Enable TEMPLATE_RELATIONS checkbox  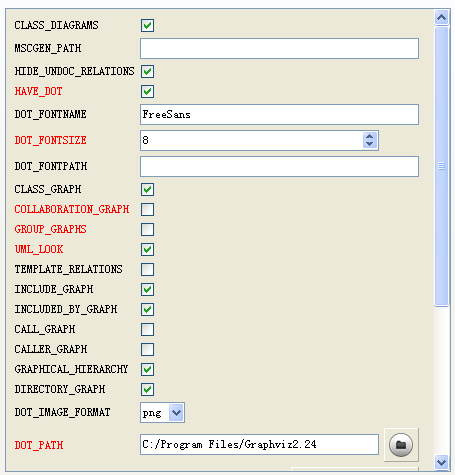coord(147,269)
